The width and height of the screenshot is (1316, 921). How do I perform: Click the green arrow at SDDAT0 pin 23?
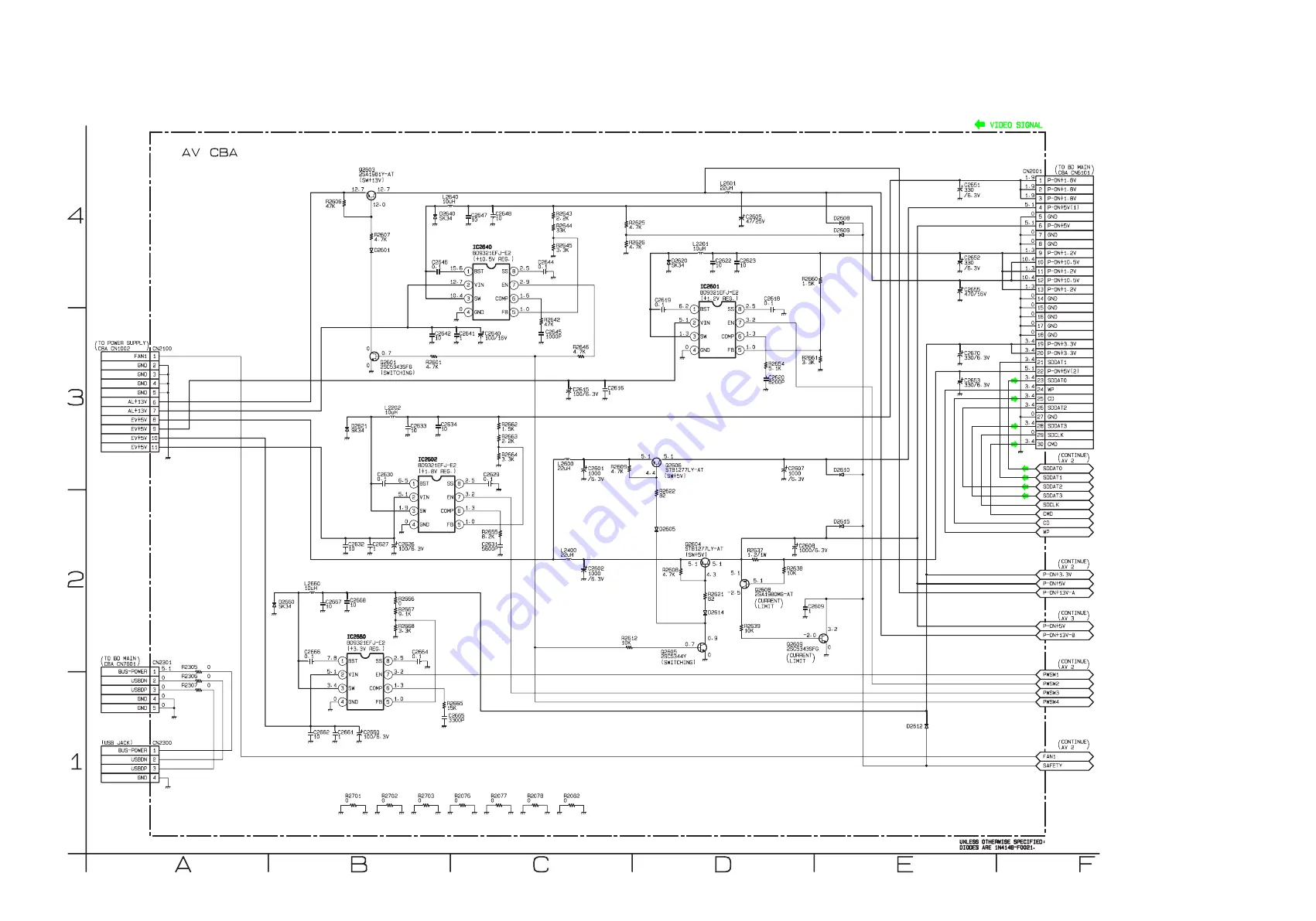[x=1013, y=380]
